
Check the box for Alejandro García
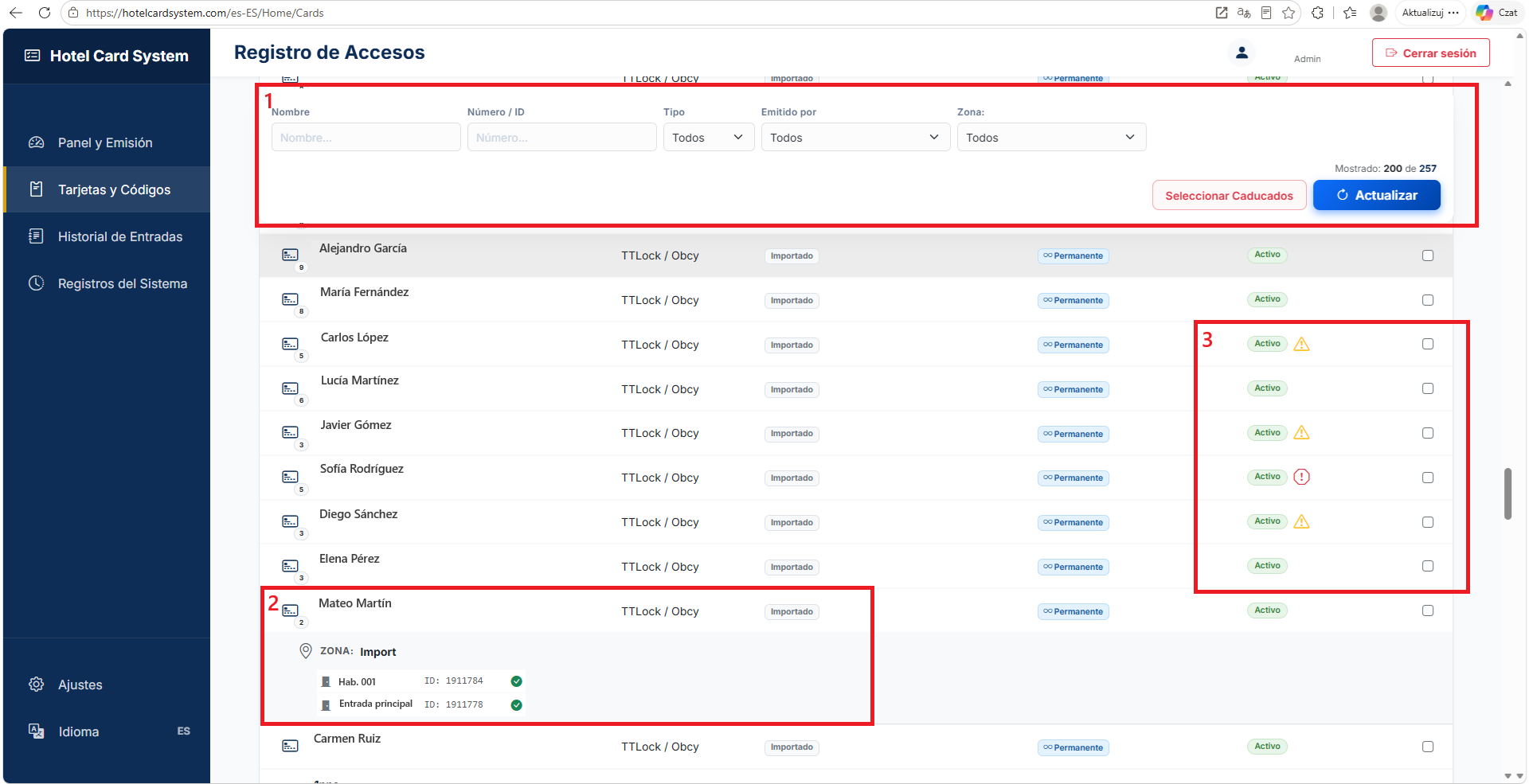point(1428,255)
